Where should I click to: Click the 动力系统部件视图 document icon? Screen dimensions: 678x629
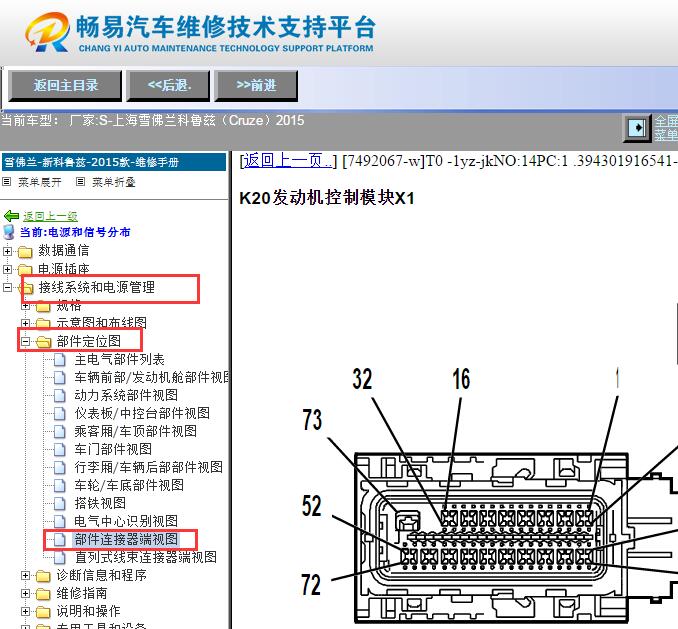(60, 395)
